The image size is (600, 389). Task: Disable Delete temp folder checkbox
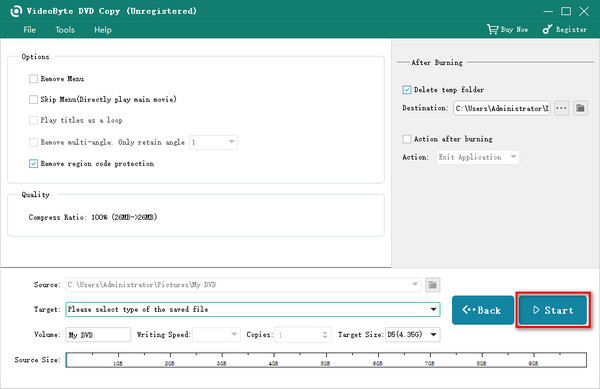407,90
